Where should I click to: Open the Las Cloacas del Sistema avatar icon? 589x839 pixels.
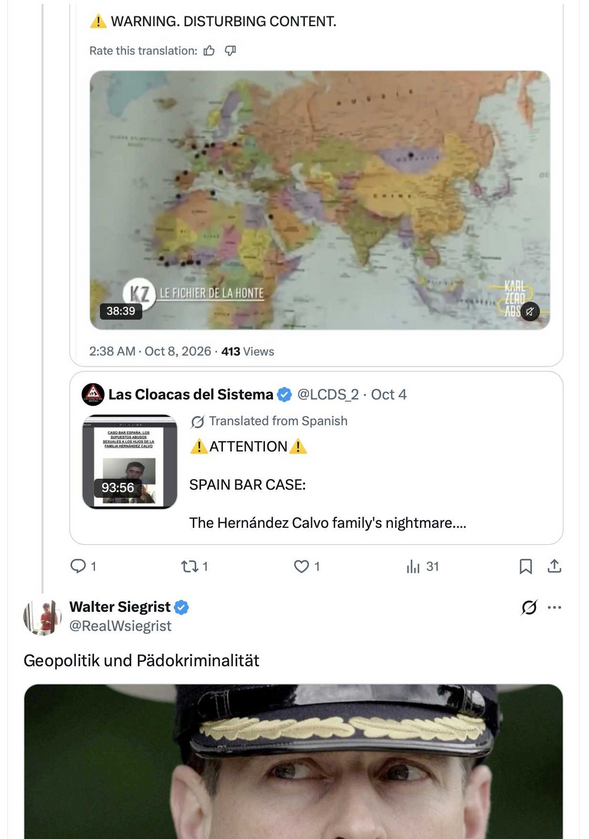click(x=93, y=394)
